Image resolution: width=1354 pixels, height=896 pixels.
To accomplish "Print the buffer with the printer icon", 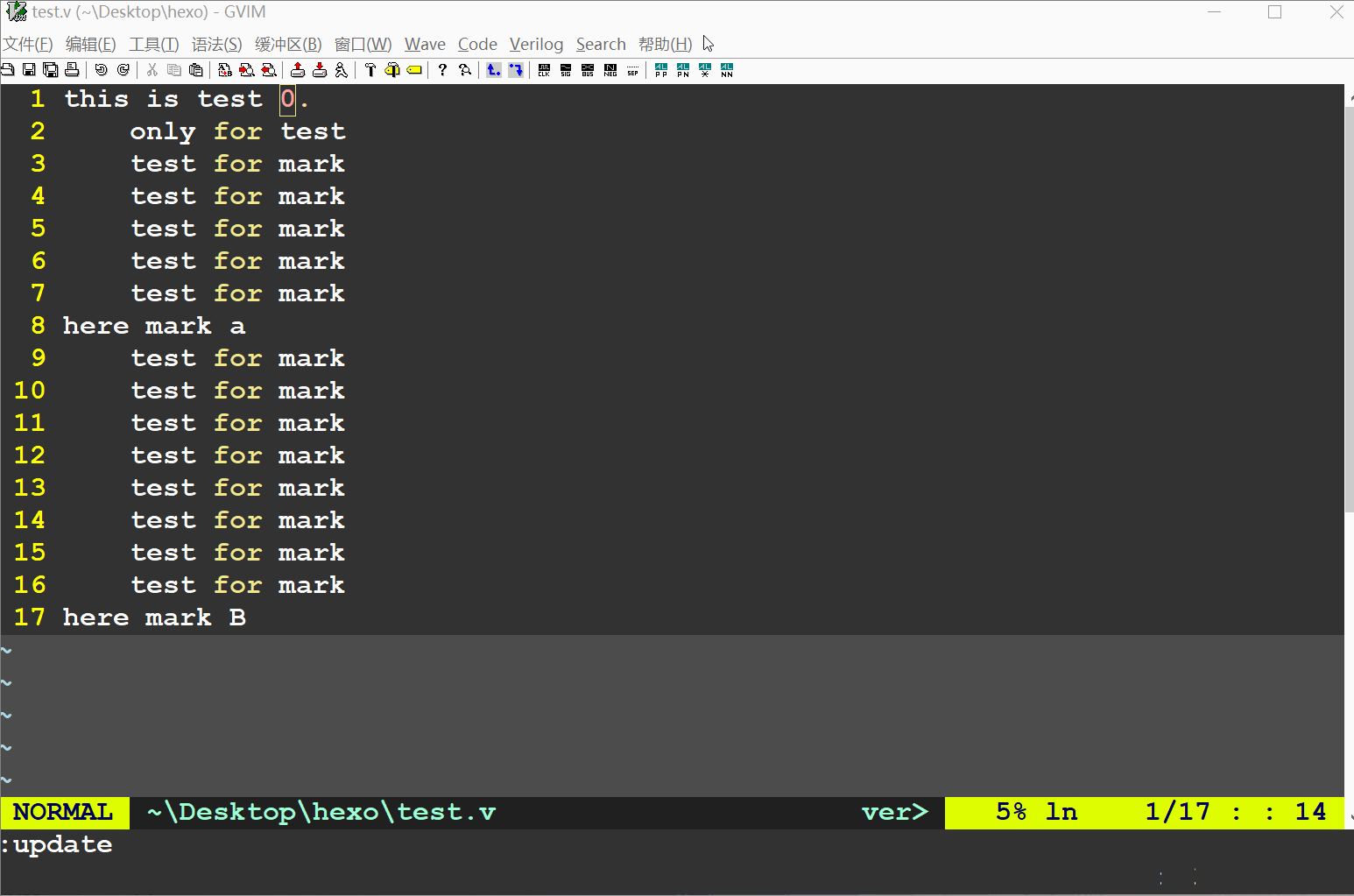I will (x=72, y=70).
